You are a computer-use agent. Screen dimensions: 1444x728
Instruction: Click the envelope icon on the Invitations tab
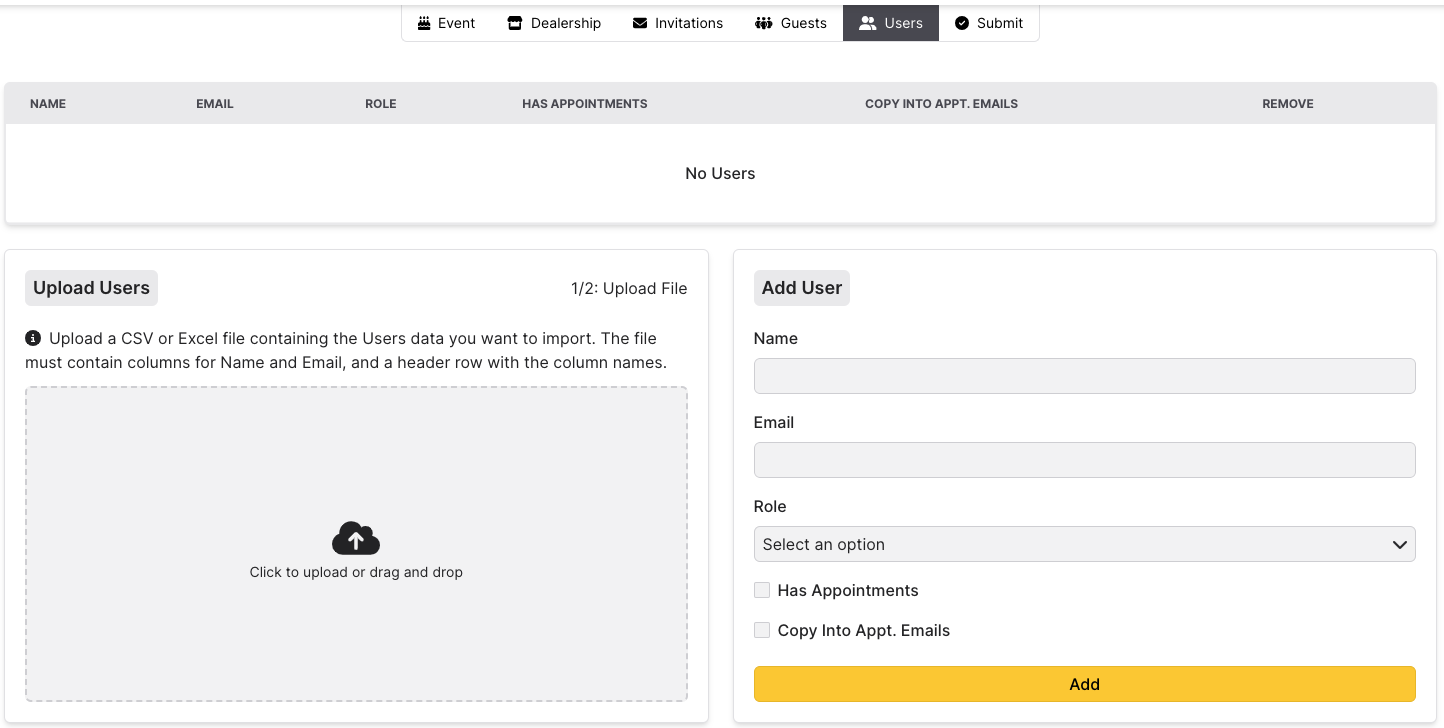(x=640, y=22)
